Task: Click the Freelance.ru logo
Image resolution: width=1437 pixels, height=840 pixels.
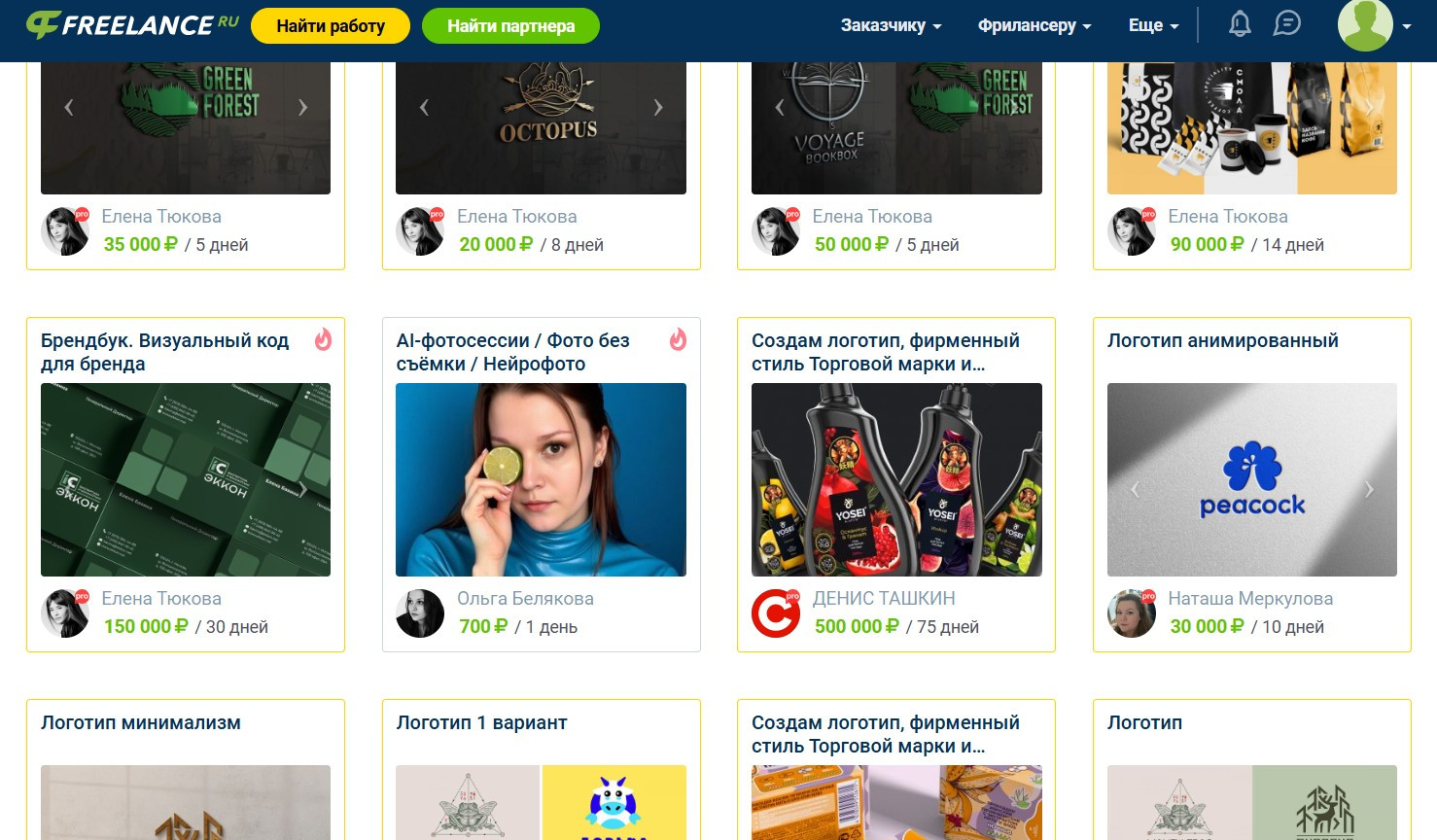Action: click(x=132, y=25)
